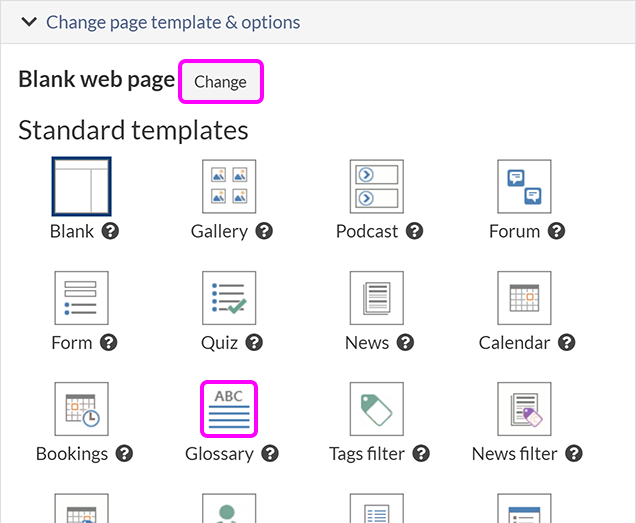Open help for the Gallery template

(x=264, y=231)
